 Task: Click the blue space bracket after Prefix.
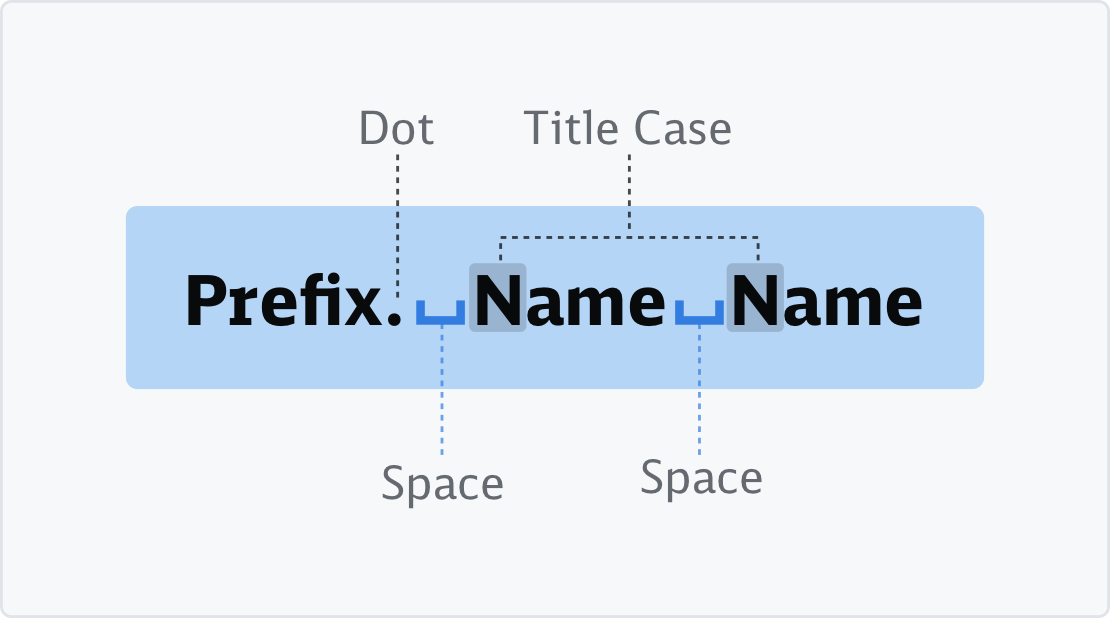click(x=441, y=314)
